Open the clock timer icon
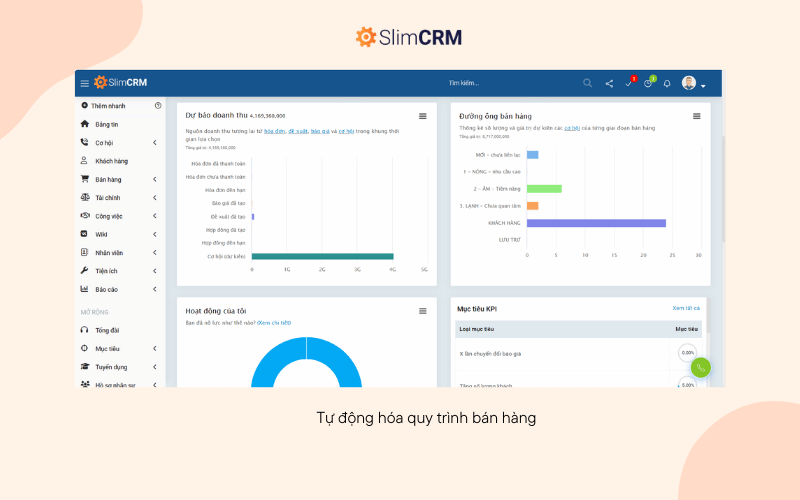 (x=647, y=83)
